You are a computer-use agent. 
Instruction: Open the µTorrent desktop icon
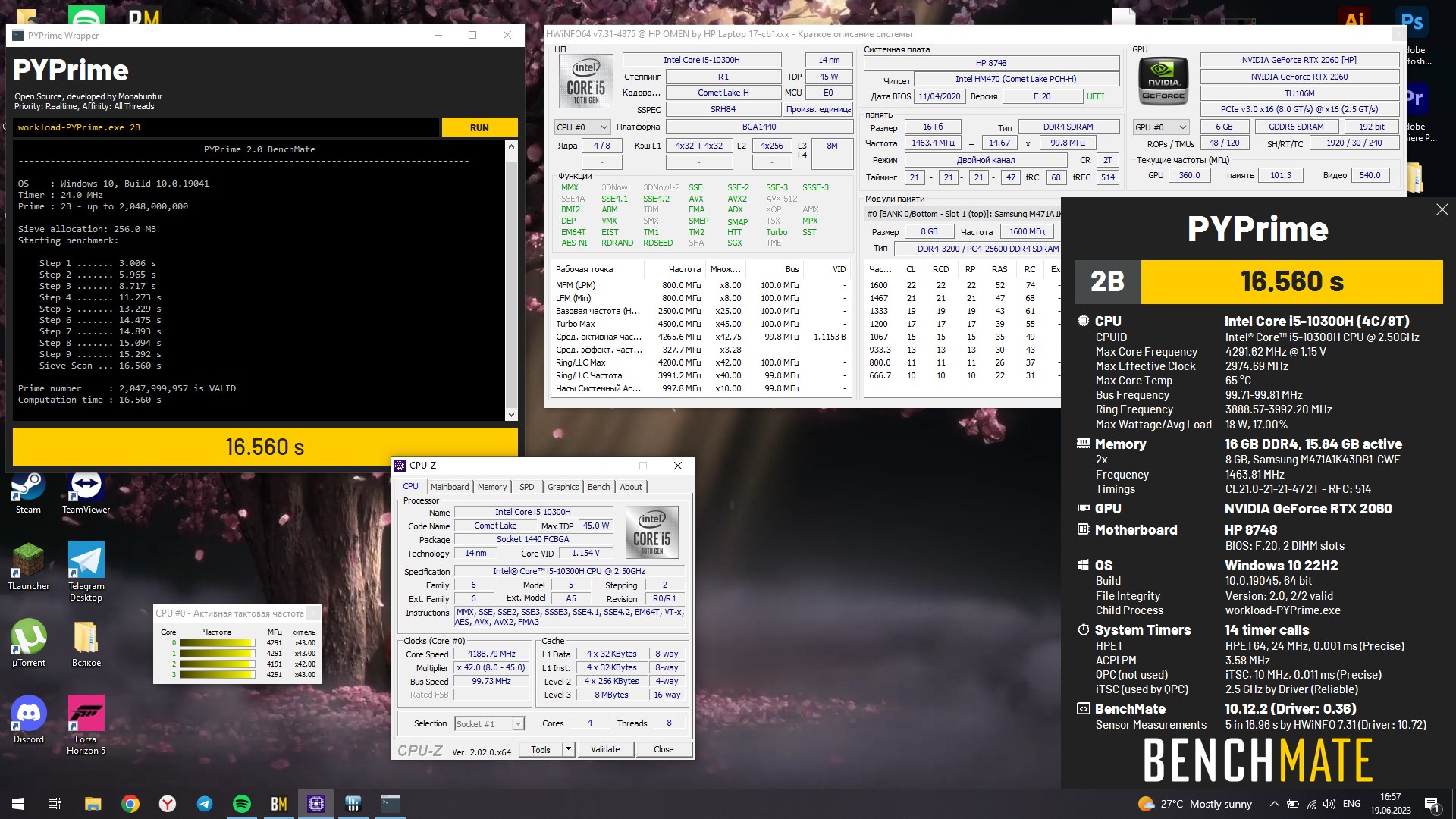click(28, 643)
